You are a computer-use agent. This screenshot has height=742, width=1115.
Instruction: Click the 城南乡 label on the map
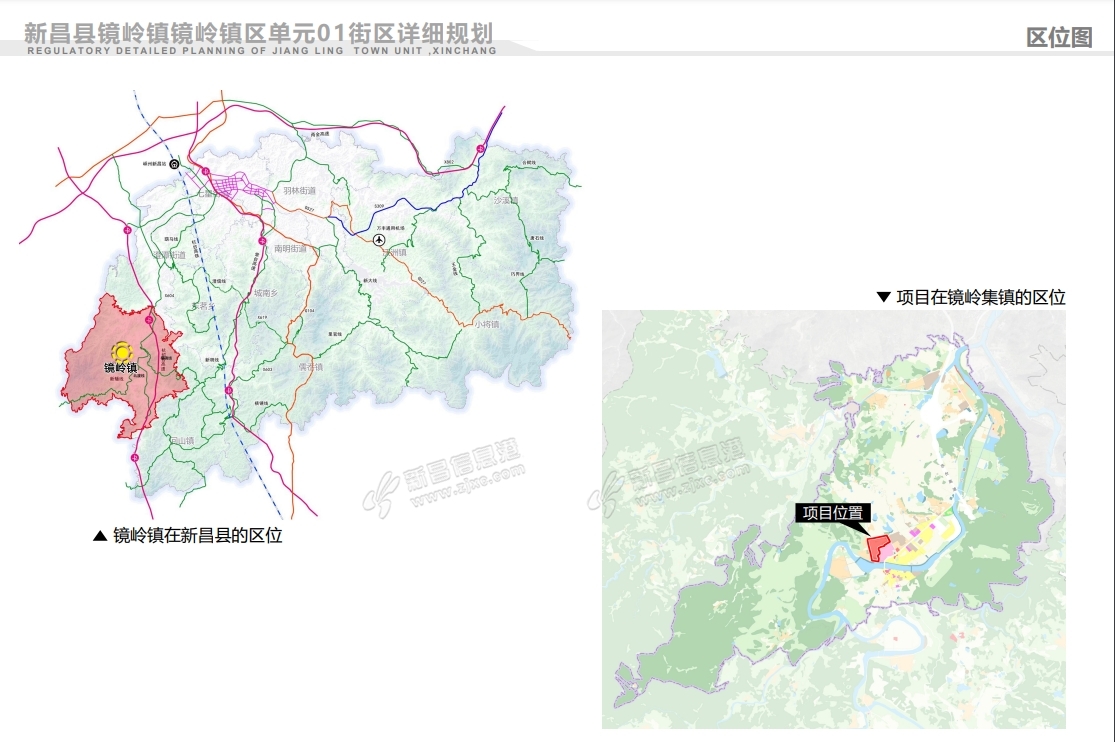click(x=268, y=294)
